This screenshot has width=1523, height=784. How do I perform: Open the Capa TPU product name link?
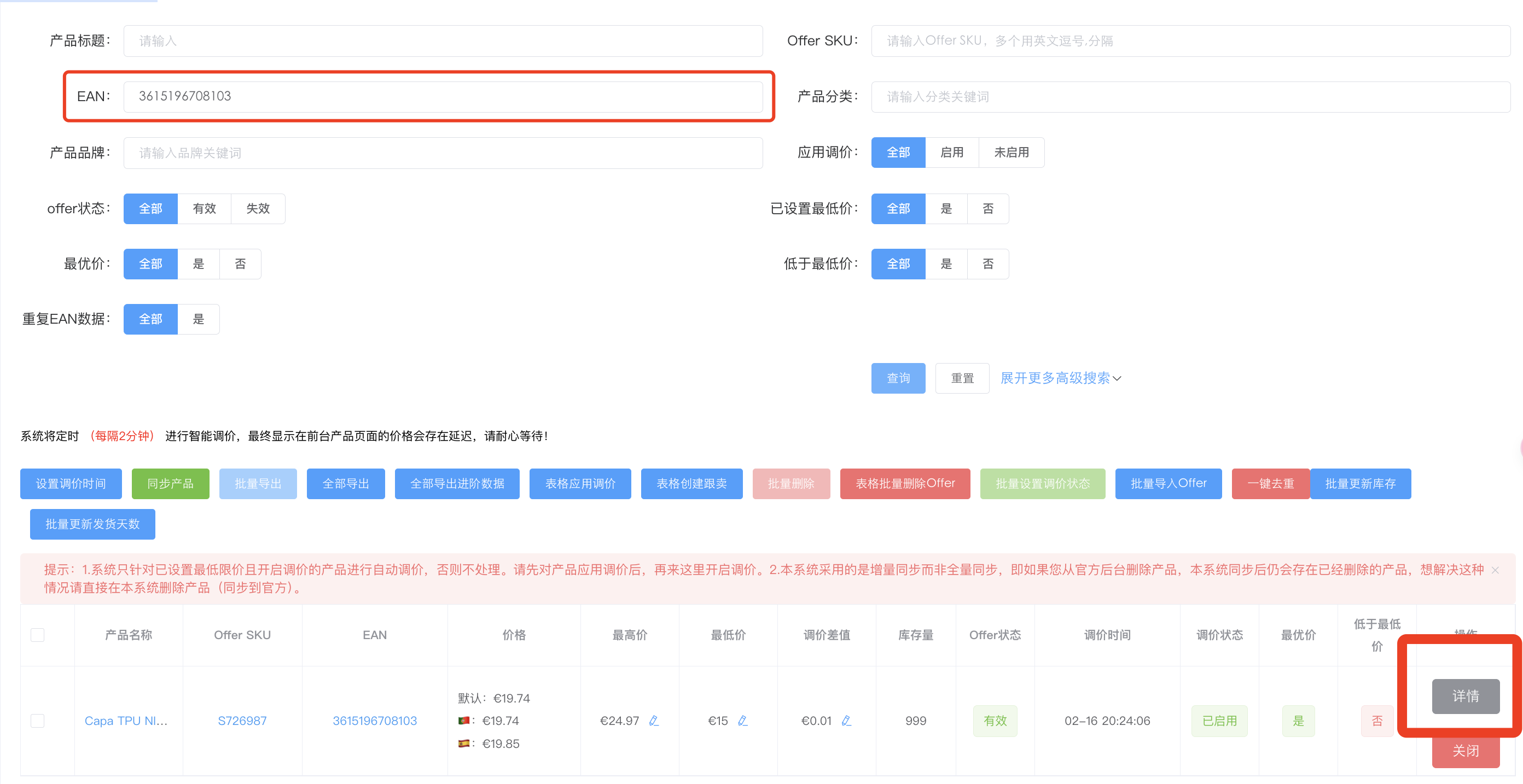[126, 720]
